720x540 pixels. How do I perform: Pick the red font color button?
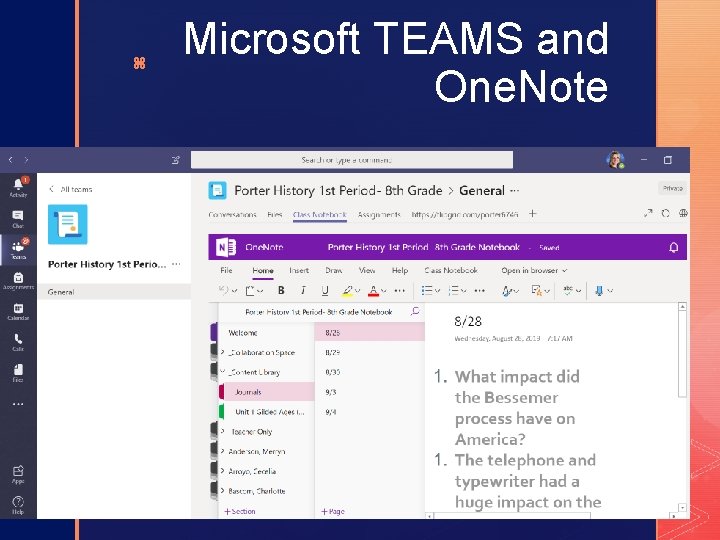click(x=373, y=291)
